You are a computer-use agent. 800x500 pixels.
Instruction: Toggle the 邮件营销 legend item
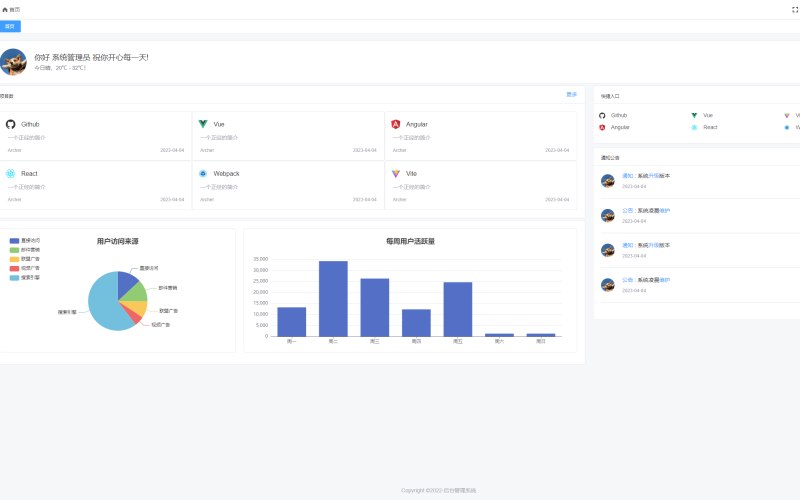pos(24,250)
